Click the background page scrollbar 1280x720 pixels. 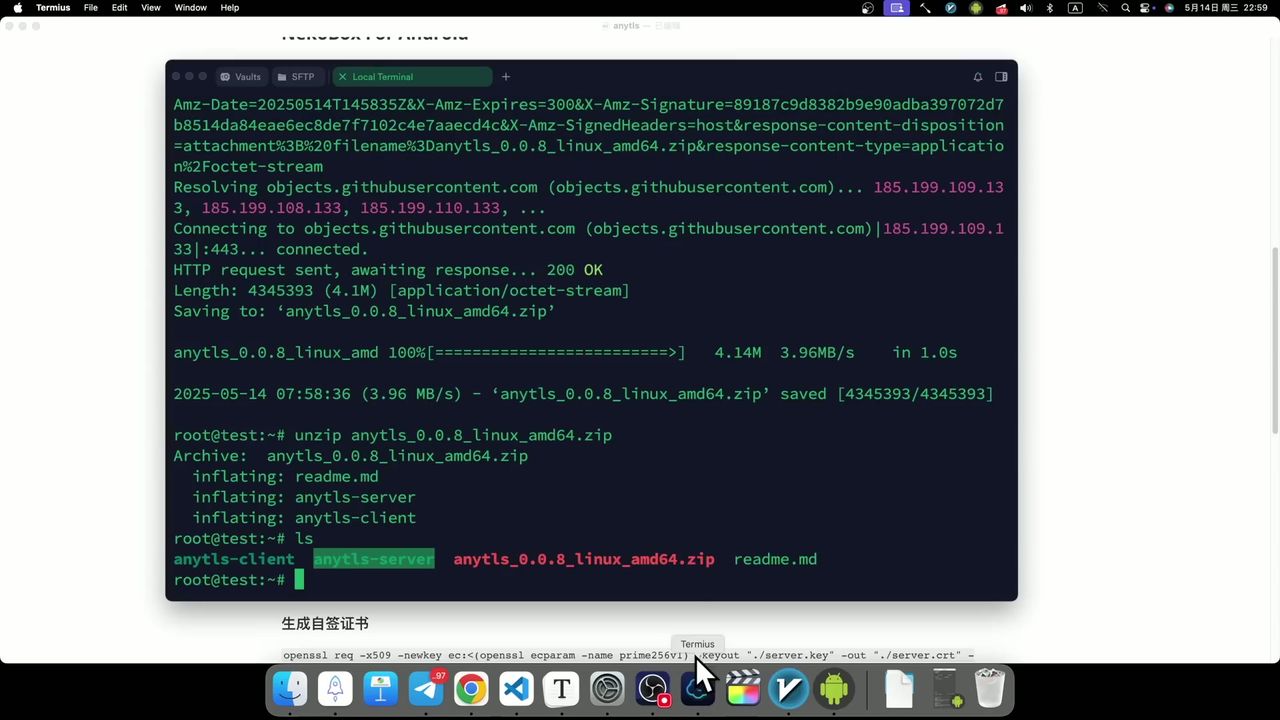point(1273,340)
